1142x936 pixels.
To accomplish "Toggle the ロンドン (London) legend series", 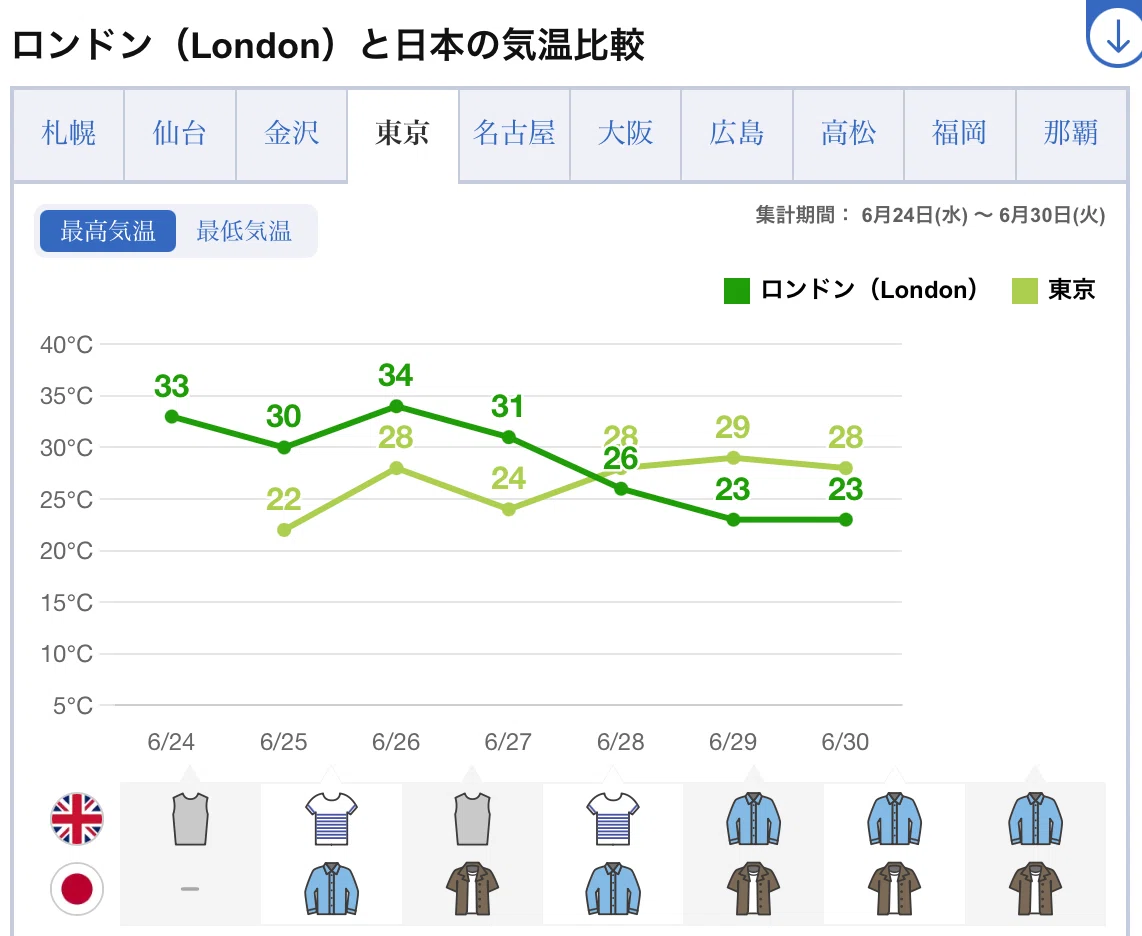I will (851, 290).
